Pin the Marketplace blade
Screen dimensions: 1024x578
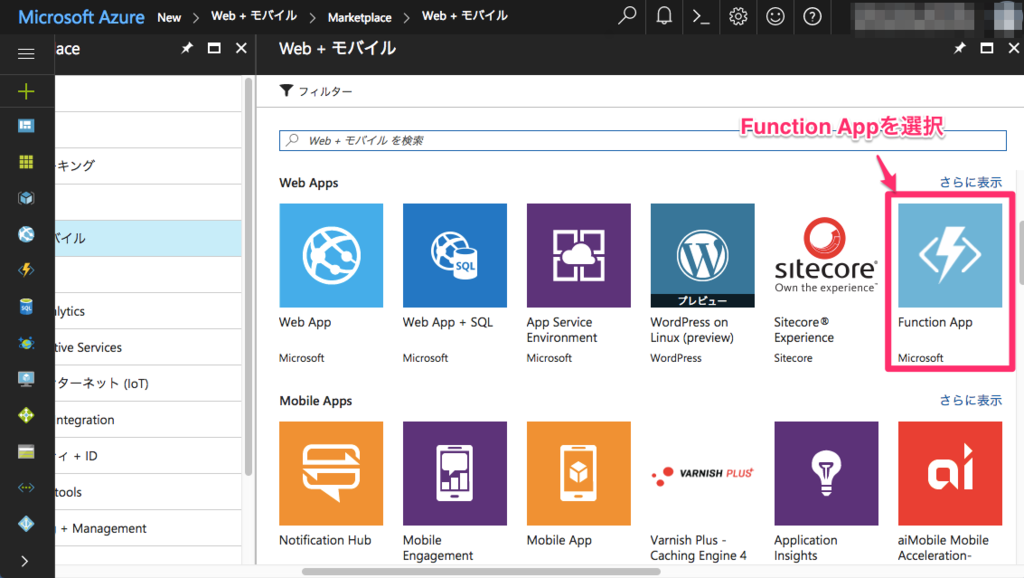point(187,48)
